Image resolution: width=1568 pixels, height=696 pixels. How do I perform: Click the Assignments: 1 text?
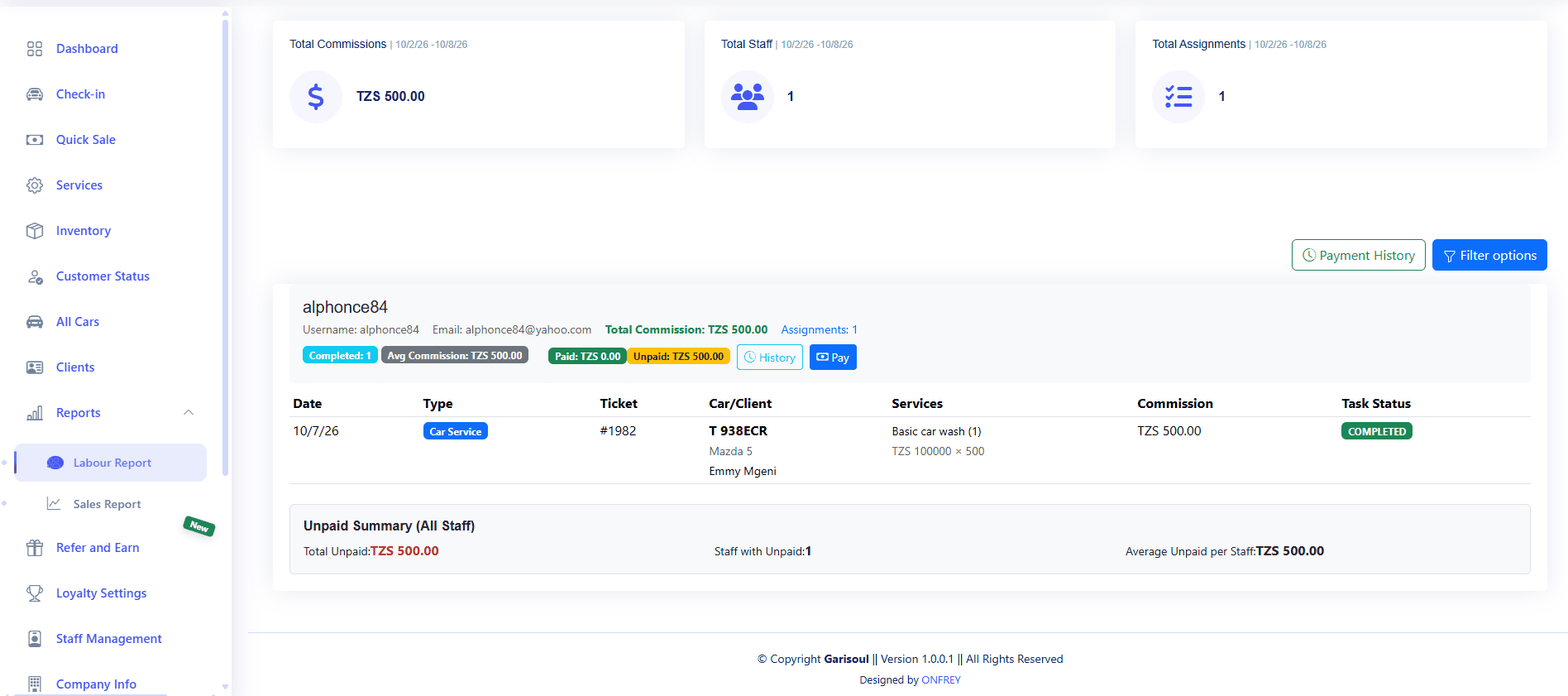820,329
